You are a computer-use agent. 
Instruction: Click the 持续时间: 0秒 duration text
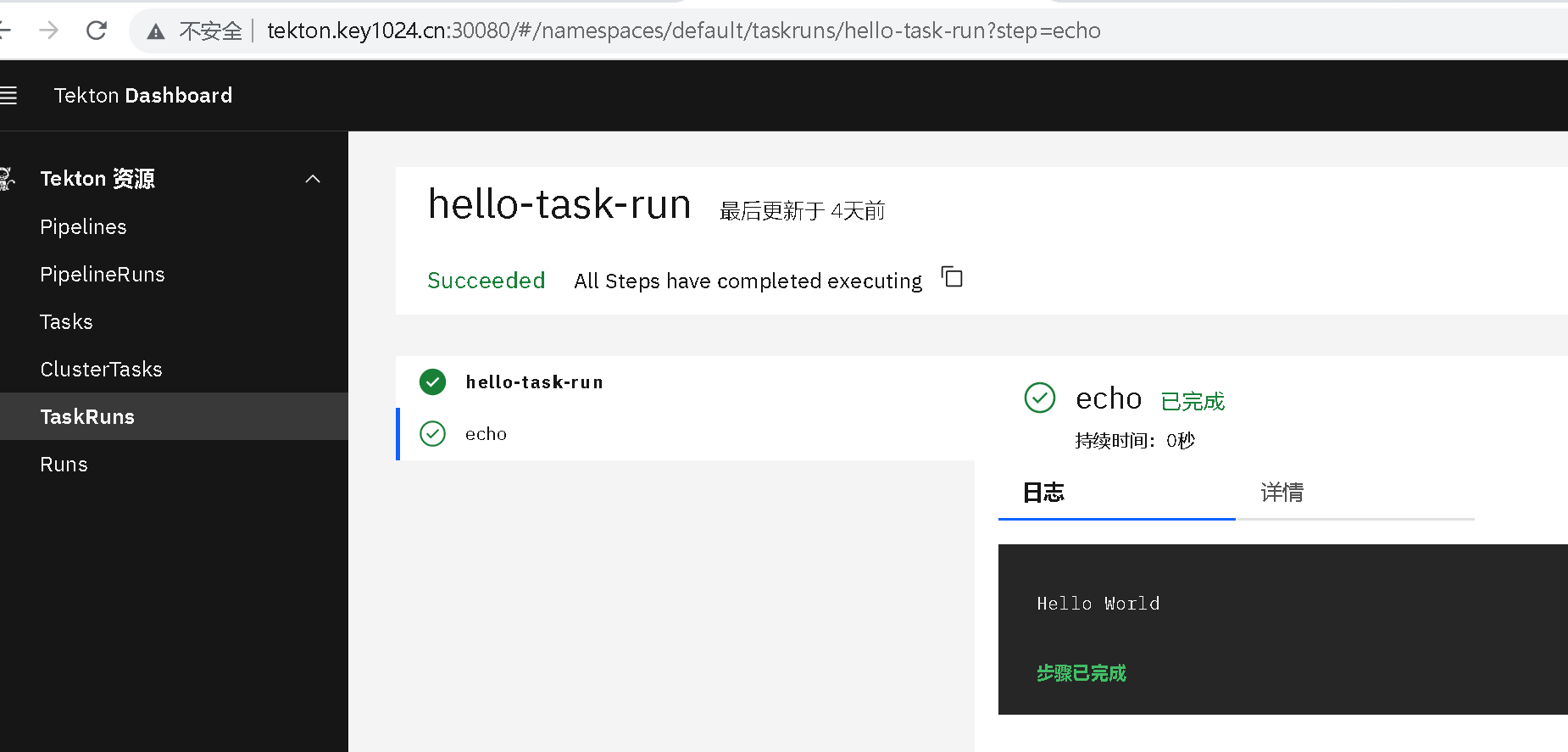pos(1135,441)
